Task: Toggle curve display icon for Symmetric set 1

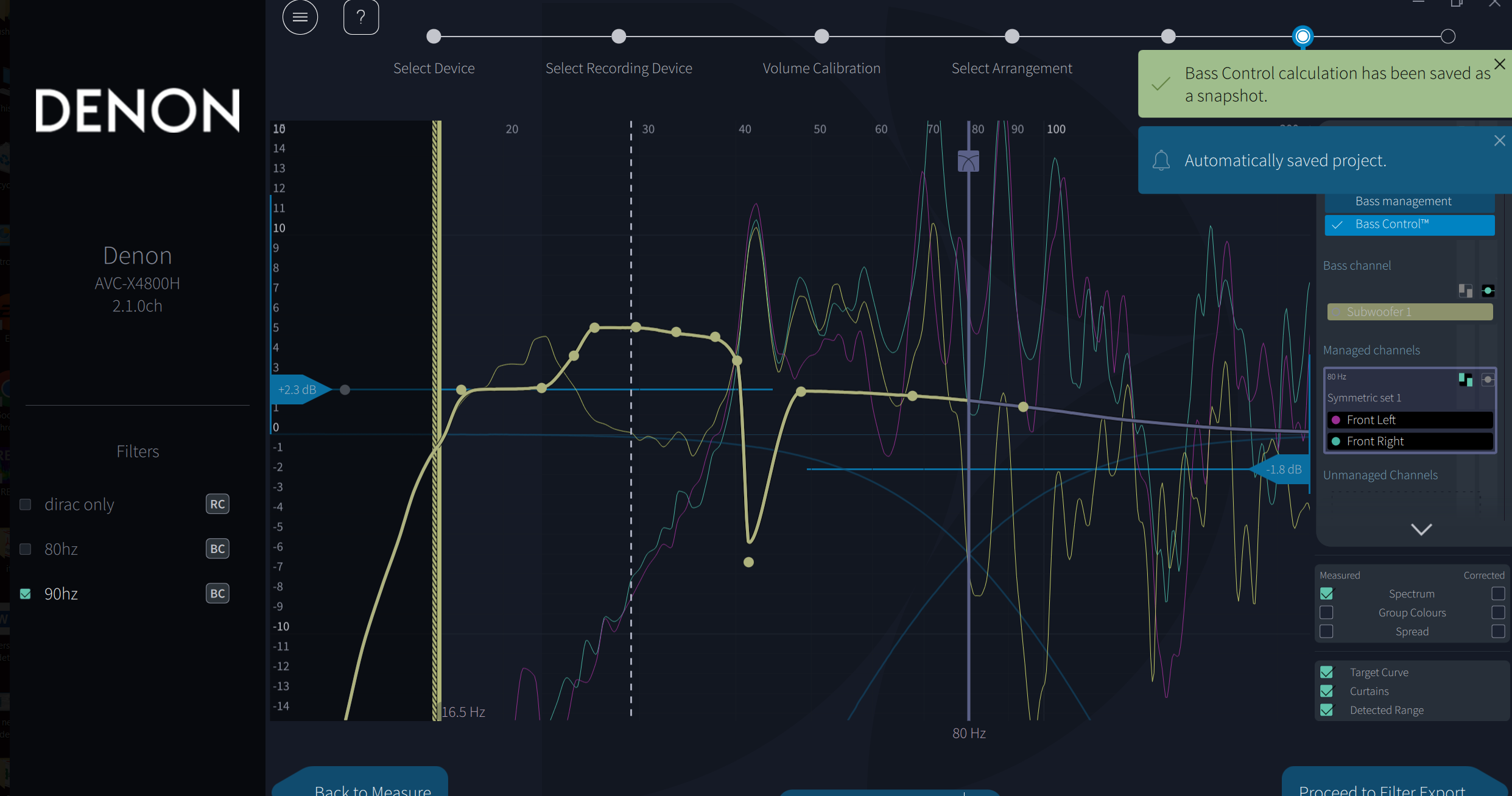Action: pos(1488,379)
